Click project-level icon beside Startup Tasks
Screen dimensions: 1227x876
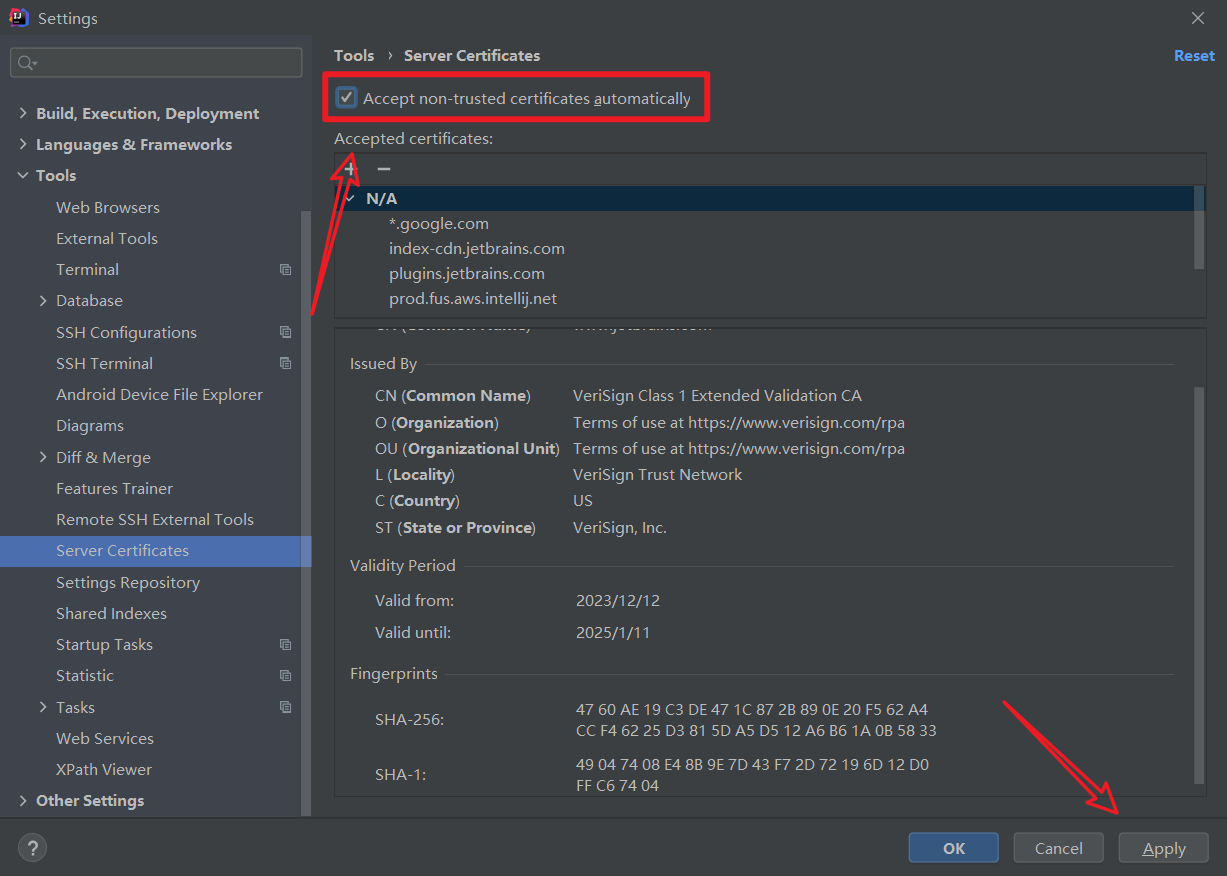tap(286, 645)
